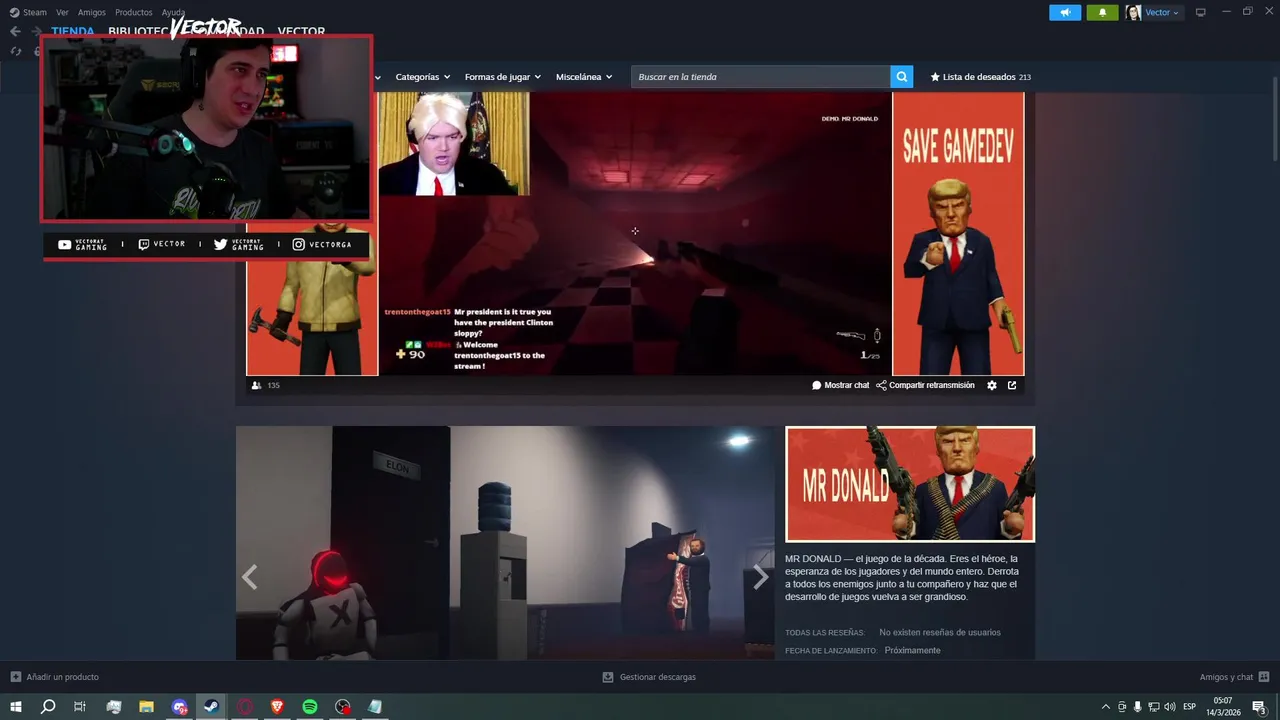1280x720 pixels.
Task: Switch to Big Picture mode icon
Action: (x=1201, y=12)
